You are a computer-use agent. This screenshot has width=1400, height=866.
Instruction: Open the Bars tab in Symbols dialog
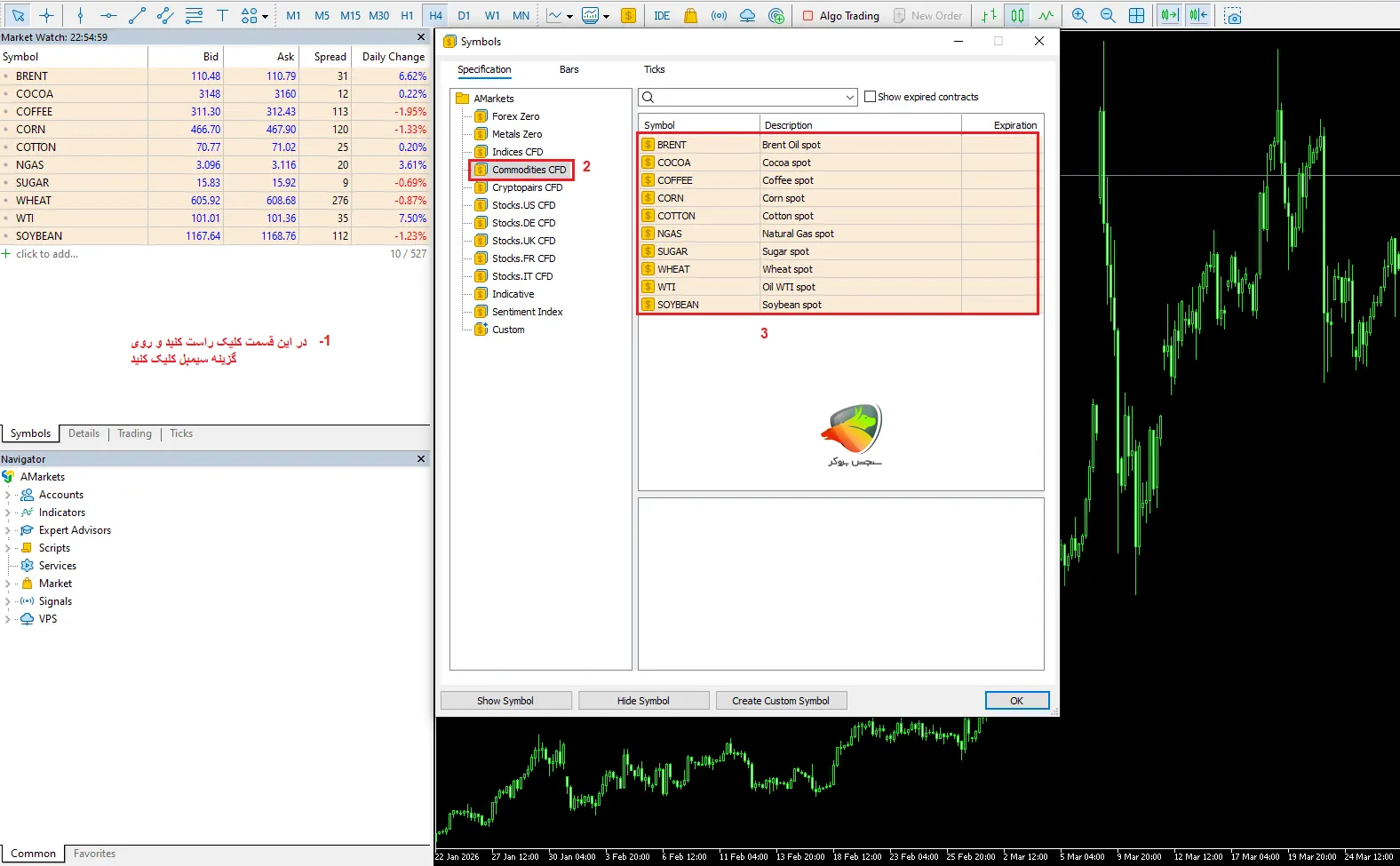tap(569, 69)
